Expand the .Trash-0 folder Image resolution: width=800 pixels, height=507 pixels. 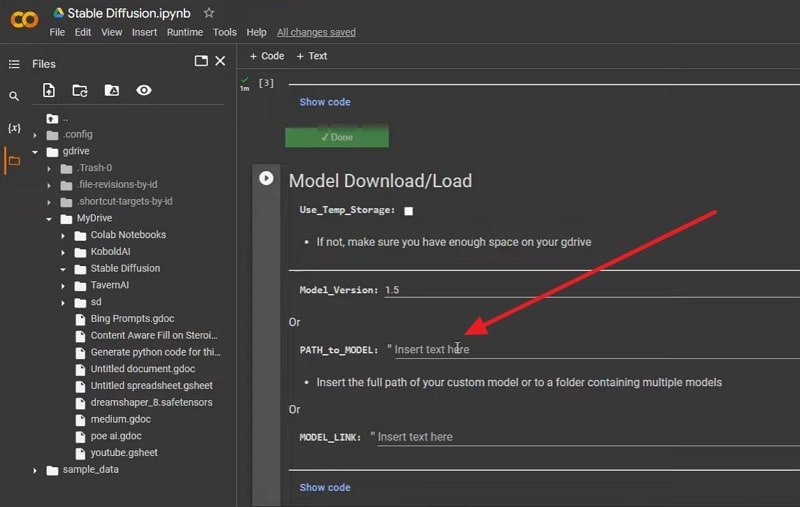[49, 169]
